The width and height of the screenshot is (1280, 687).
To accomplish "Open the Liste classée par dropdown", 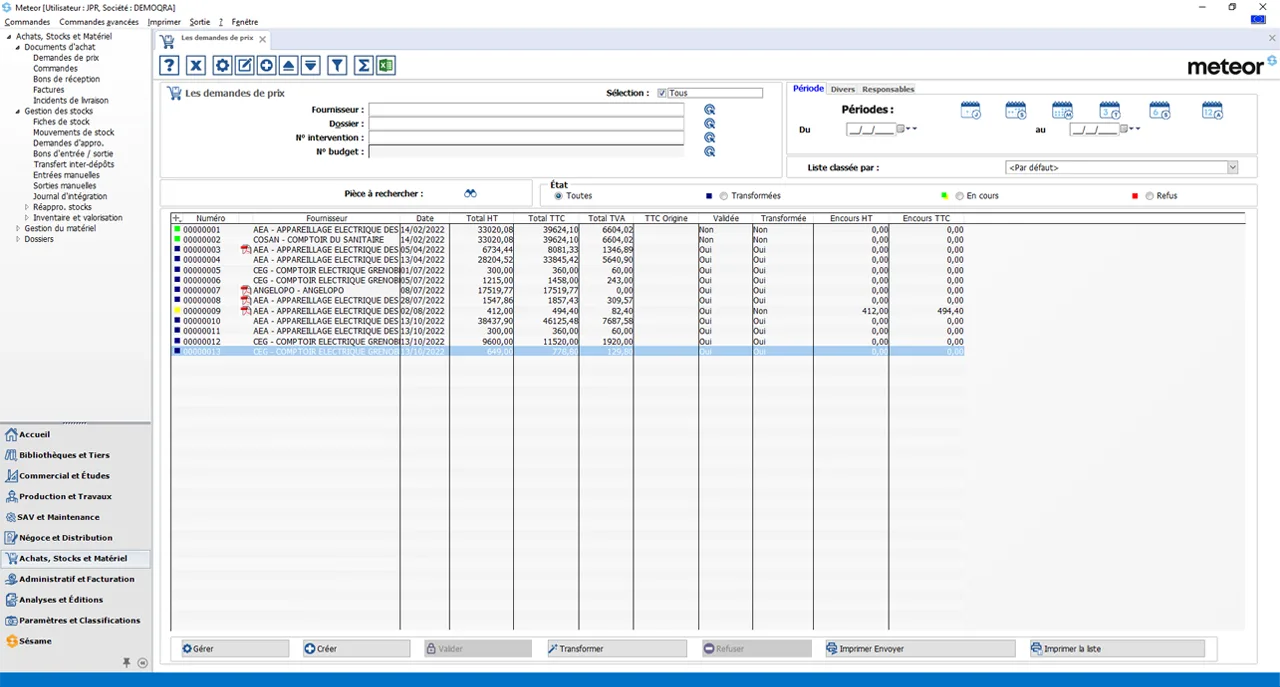I will pyautogui.click(x=1232, y=168).
